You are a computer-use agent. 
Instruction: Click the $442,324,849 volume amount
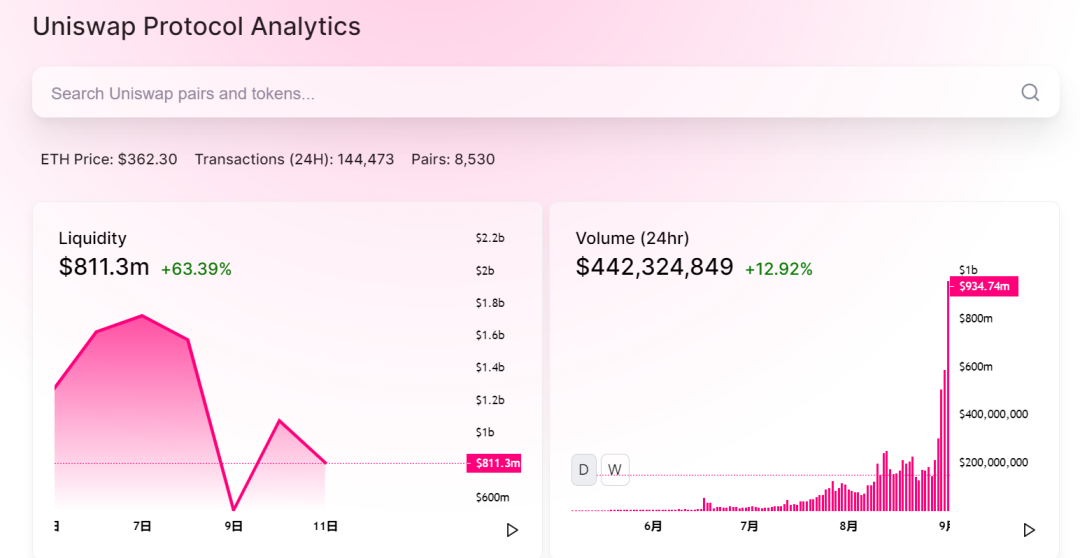tap(654, 267)
